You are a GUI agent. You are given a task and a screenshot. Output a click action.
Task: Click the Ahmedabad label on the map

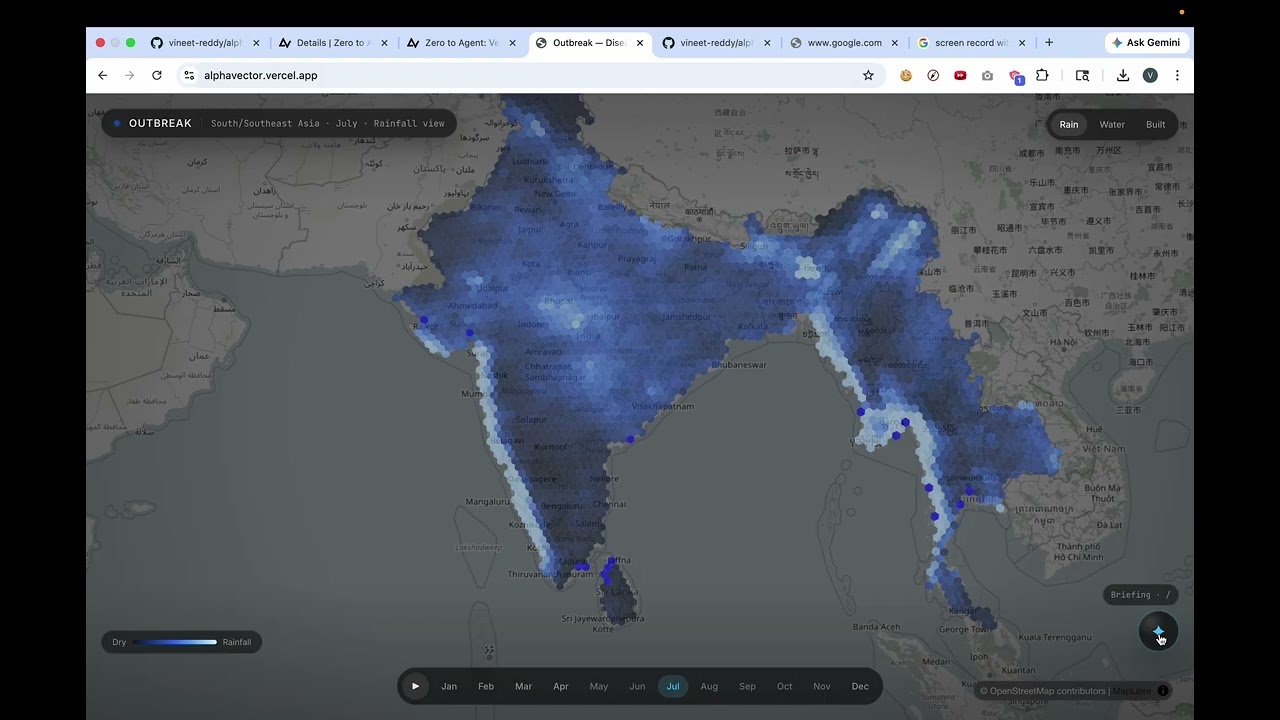[x=473, y=306]
